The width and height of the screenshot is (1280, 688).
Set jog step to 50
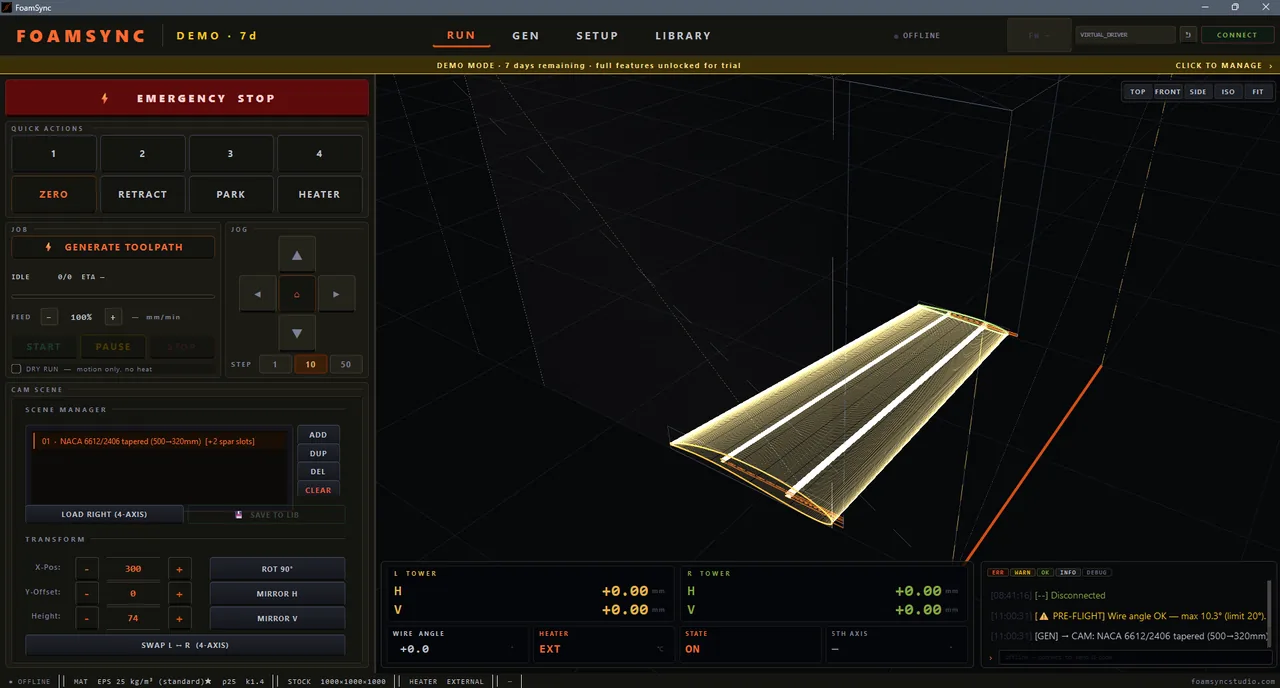tap(346, 365)
